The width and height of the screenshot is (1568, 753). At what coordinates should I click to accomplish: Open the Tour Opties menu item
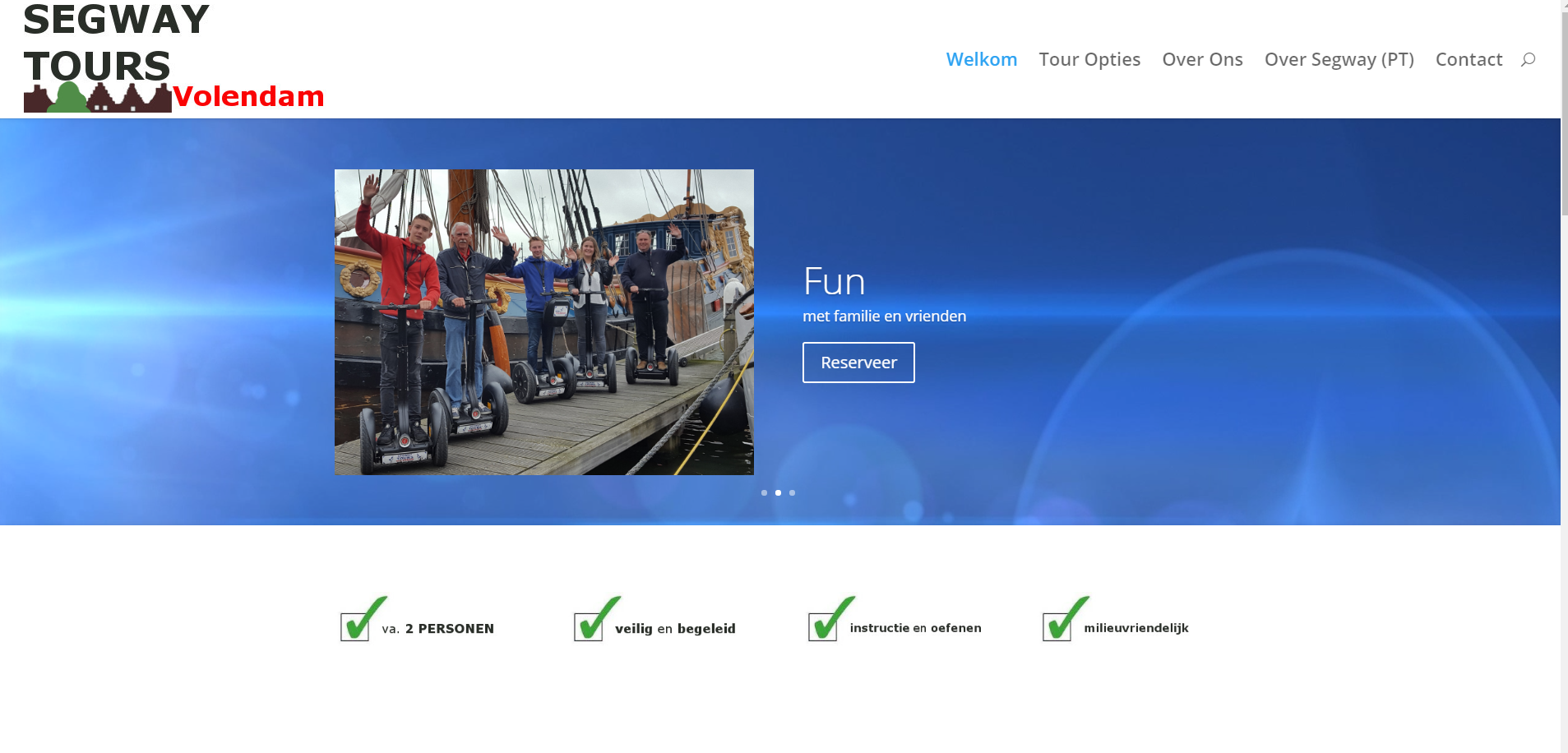click(x=1089, y=59)
